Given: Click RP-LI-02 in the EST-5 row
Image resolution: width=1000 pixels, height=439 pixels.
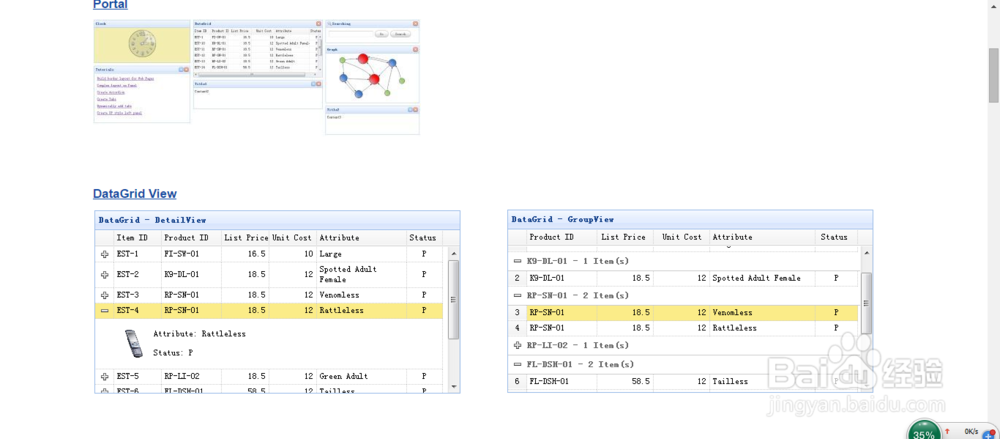Looking at the screenshot, I should 191,376.
